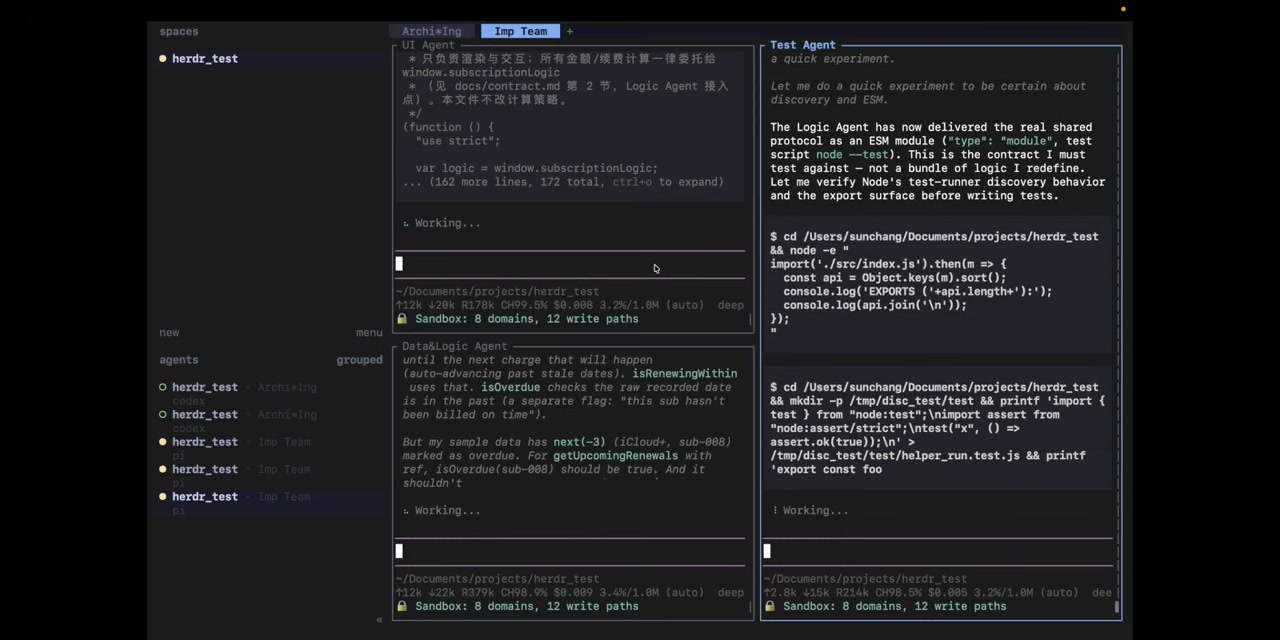Open the sidebar 'menu' link
This screenshot has width=1280, height=640.
click(369, 333)
